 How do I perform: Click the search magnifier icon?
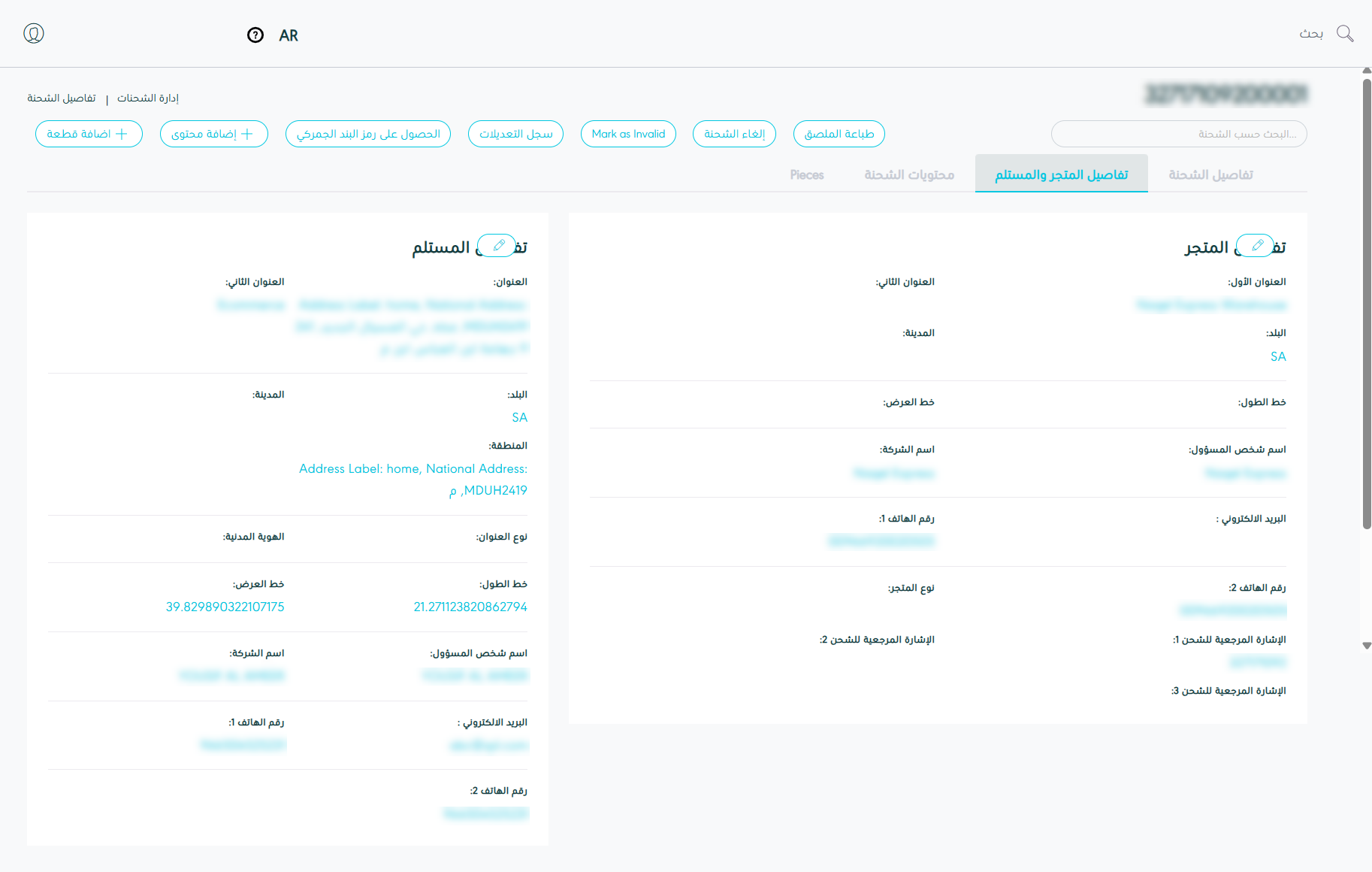click(x=1345, y=34)
